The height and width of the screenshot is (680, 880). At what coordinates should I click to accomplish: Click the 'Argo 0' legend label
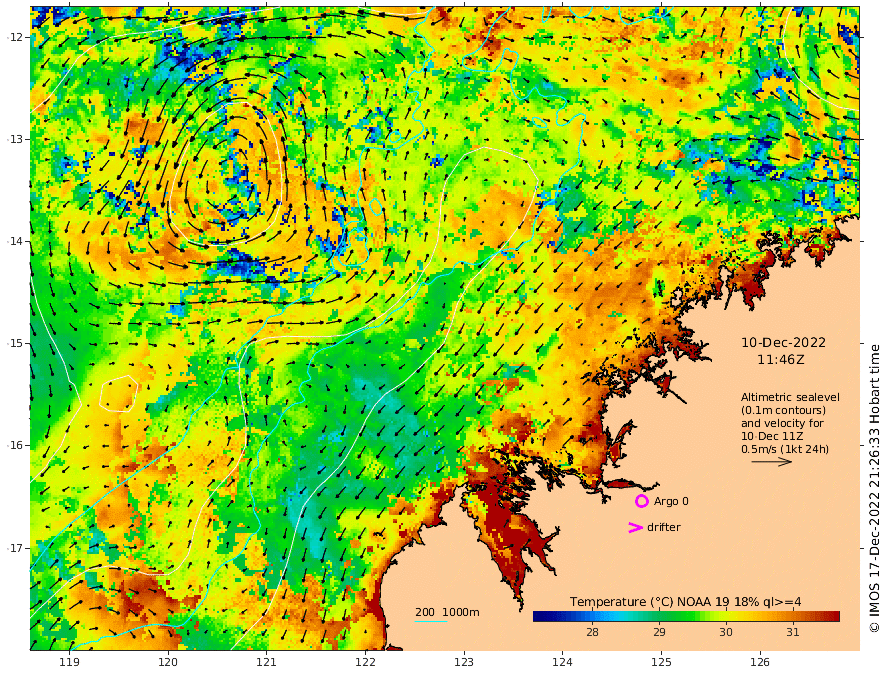(671, 502)
